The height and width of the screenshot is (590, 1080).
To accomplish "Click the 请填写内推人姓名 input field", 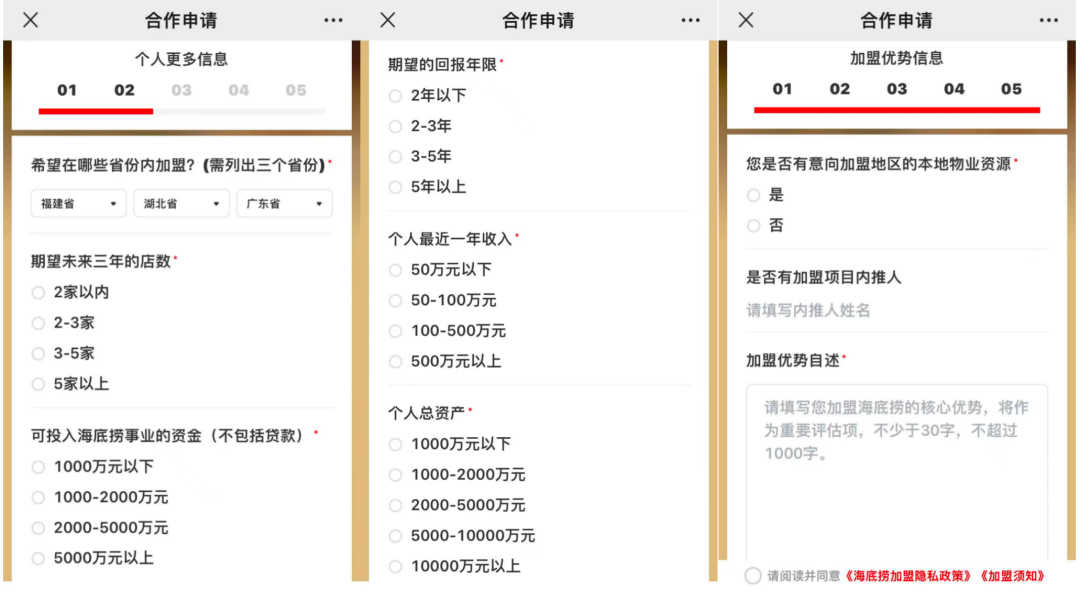I will point(895,310).
